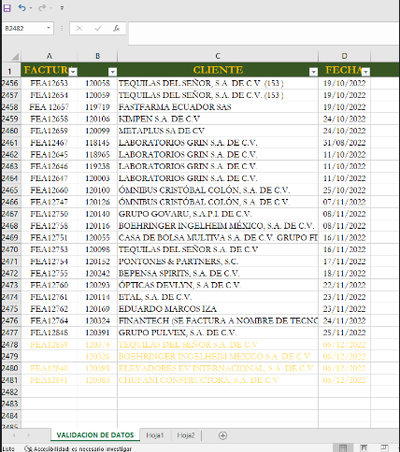Click cell CHUFANI CONSTRUCTORA, S.A. DE C.V
Screen dimensions: 400x452
pos(218,380)
